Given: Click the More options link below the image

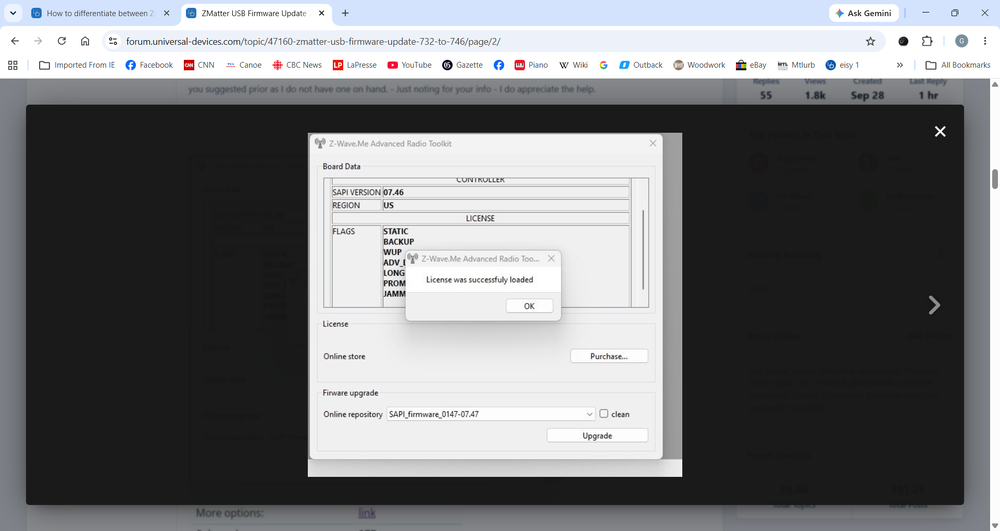Looking at the screenshot, I should click(367, 513).
